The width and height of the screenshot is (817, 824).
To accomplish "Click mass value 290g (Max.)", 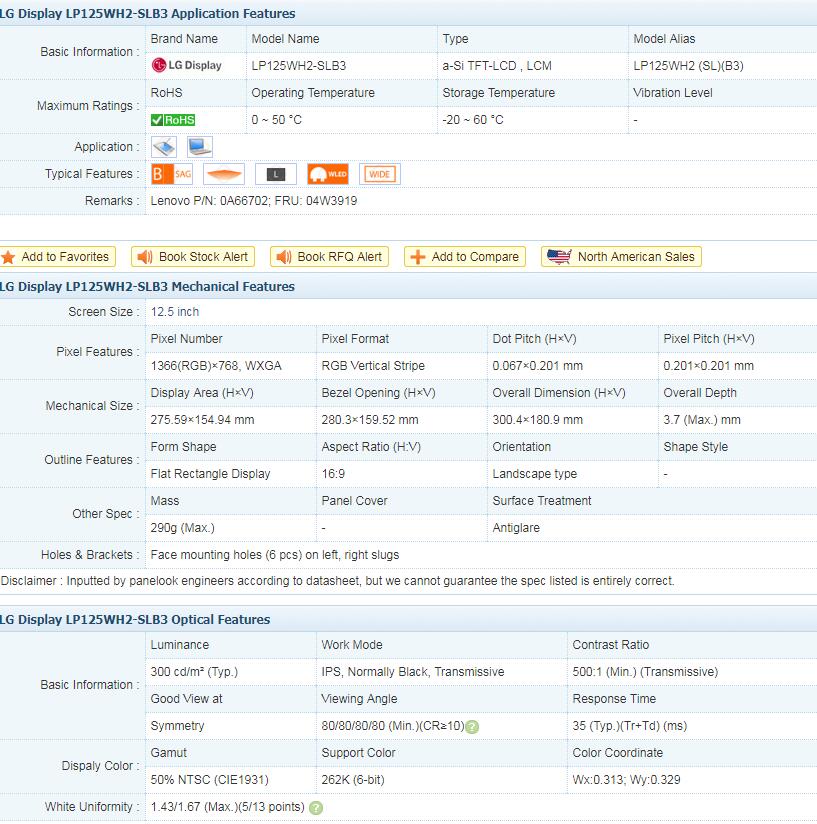I will pos(183,528).
